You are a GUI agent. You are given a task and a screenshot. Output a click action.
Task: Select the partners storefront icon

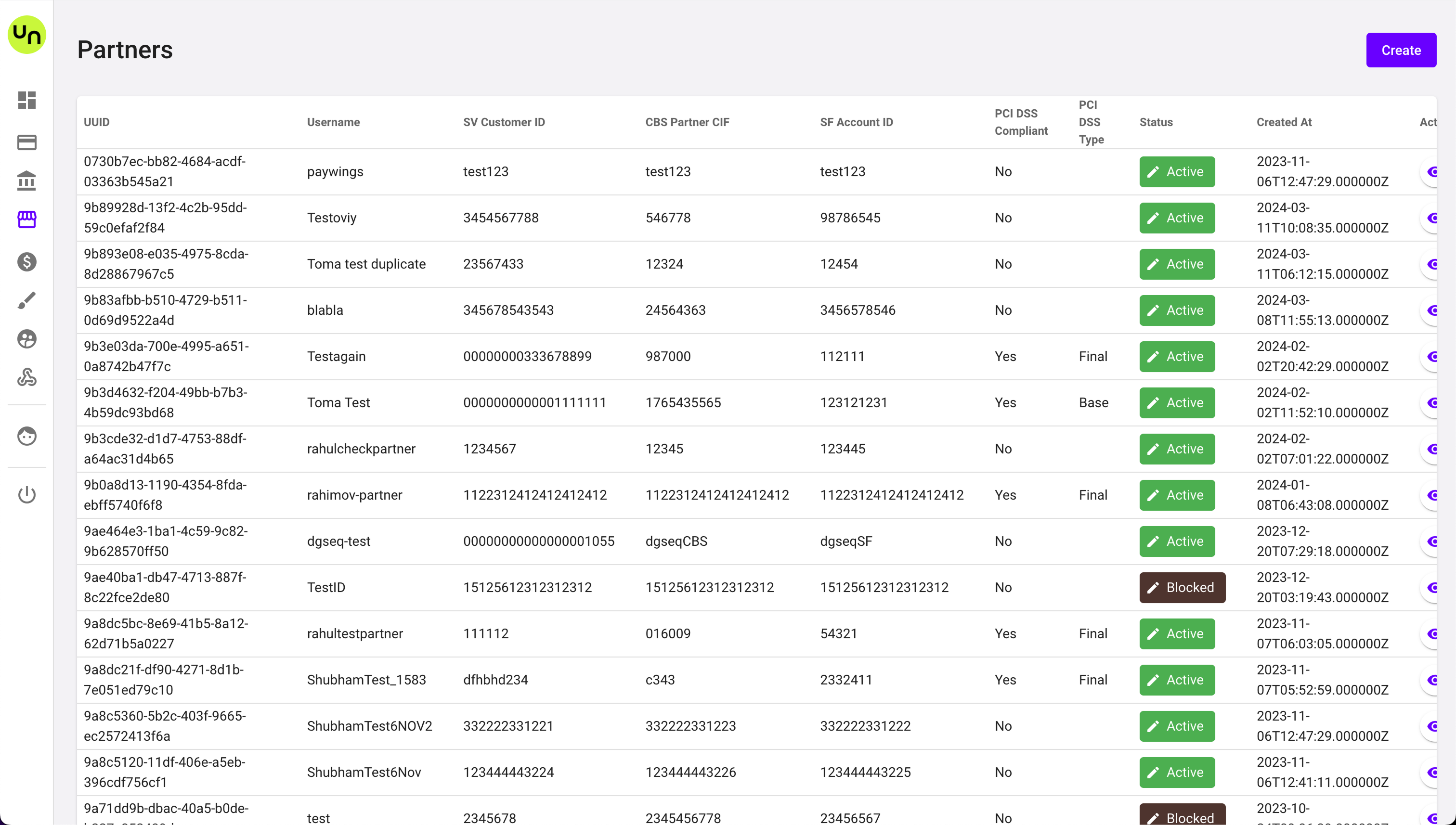[26, 219]
